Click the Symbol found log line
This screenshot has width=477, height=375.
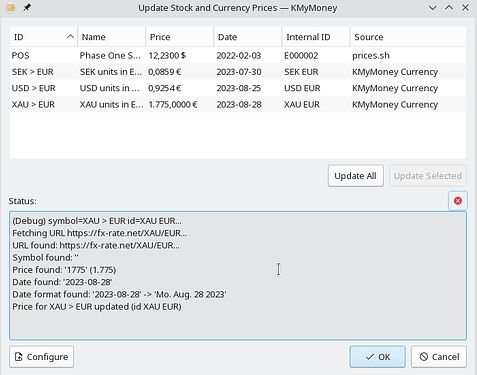[46, 258]
